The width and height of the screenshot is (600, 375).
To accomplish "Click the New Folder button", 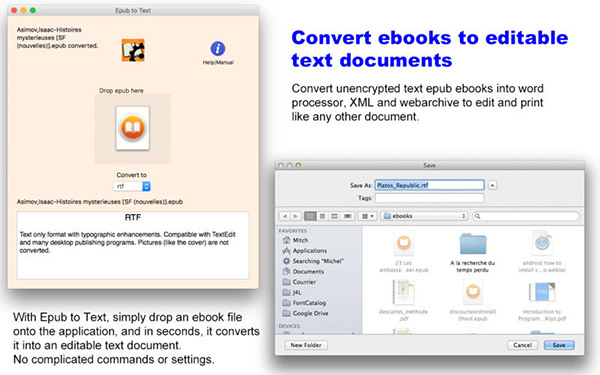I will (306, 345).
